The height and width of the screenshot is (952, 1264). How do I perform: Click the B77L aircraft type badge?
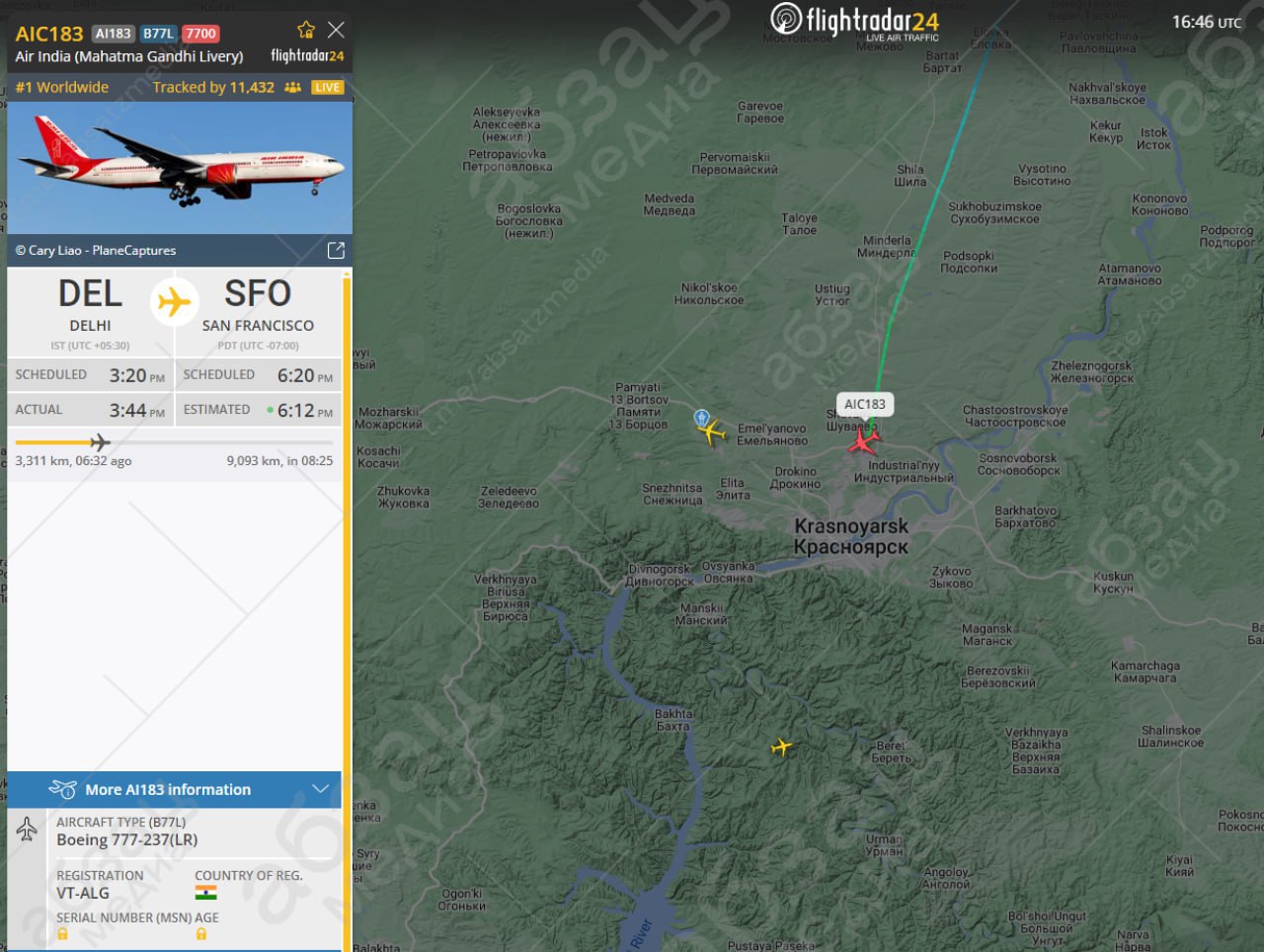tap(158, 34)
